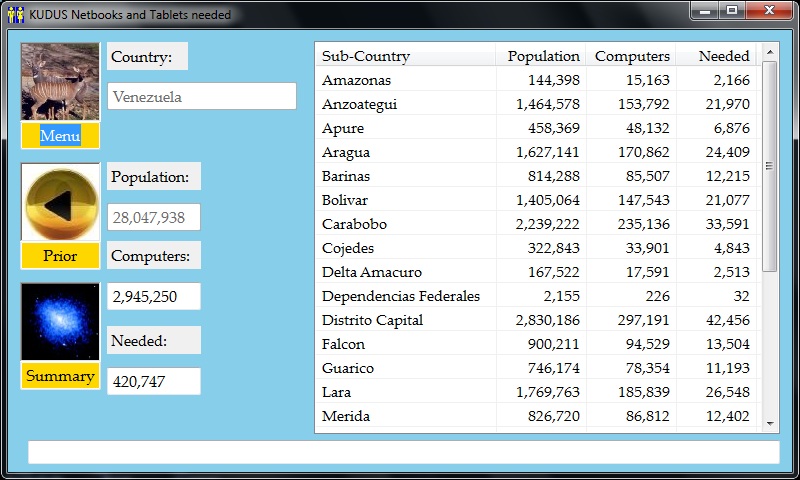Click the Population field showing 28,047,938
Viewport: 800px width, 480px height.
(x=154, y=218)
